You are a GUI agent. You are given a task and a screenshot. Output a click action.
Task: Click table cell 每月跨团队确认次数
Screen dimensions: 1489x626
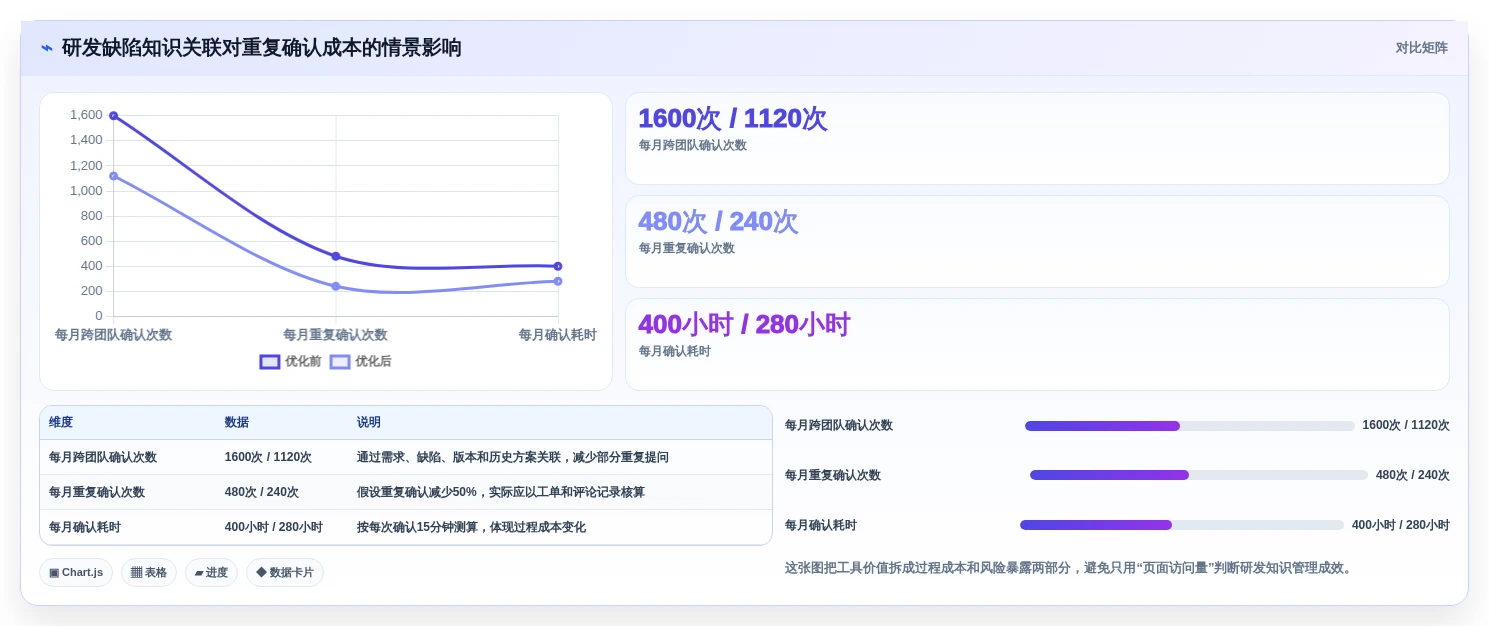pyautogui.click(x=103, y=457)
